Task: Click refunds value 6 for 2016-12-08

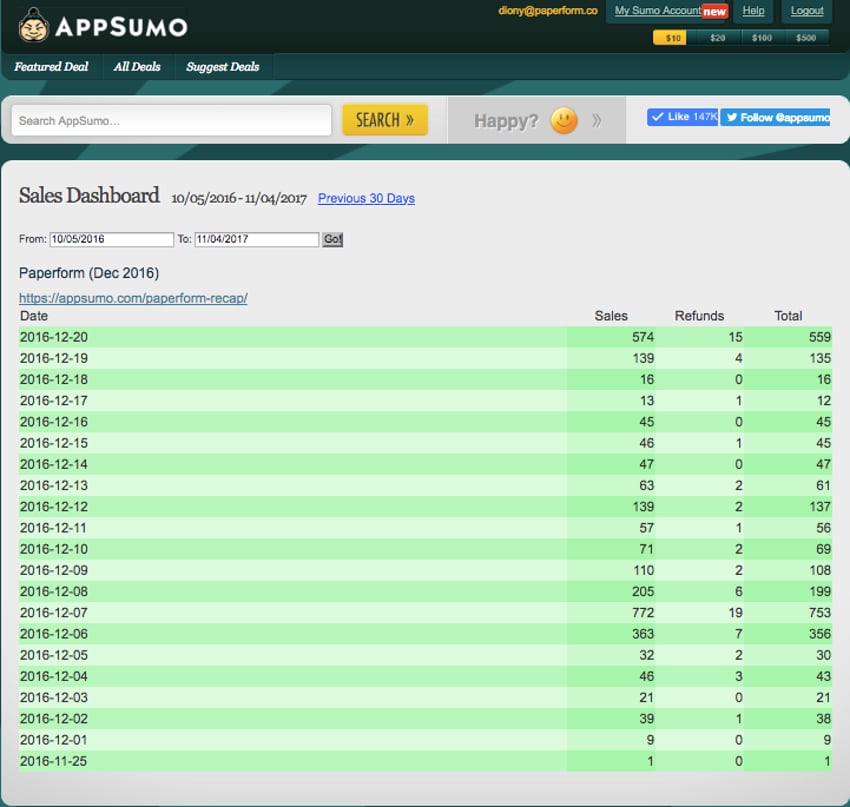Action: 738,591
